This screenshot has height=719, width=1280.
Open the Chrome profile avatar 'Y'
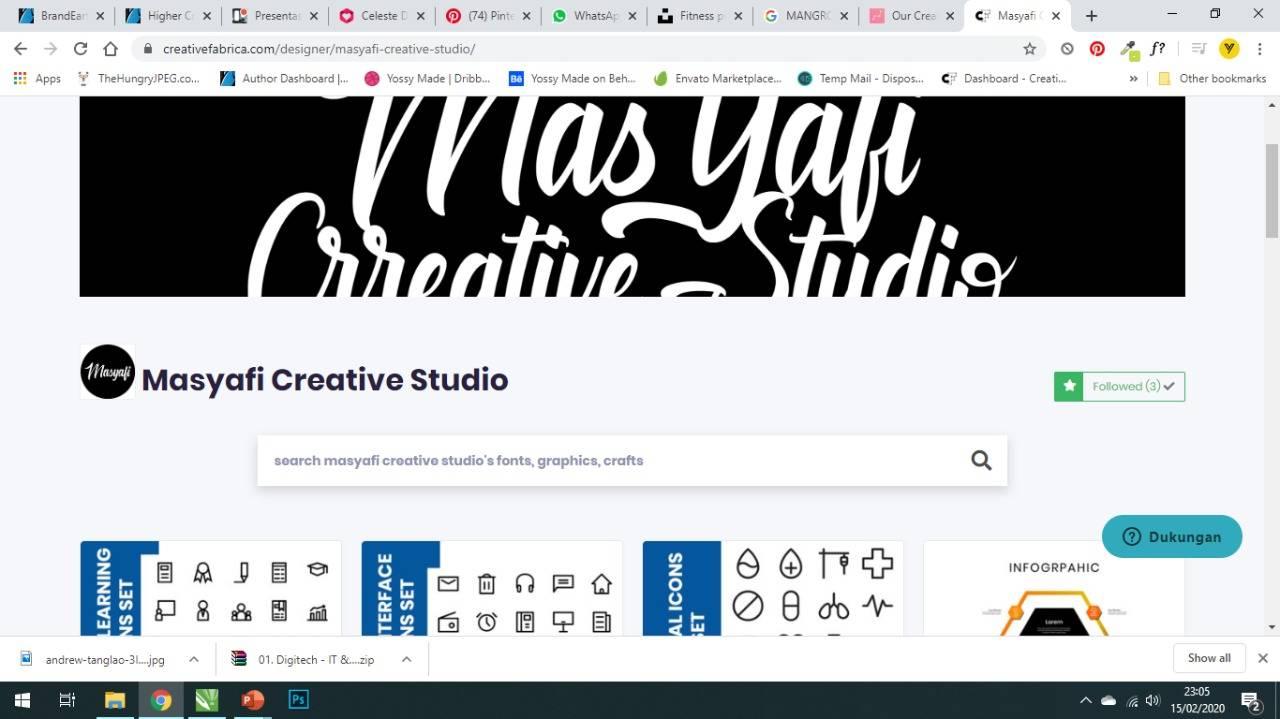click(1229, 48)
